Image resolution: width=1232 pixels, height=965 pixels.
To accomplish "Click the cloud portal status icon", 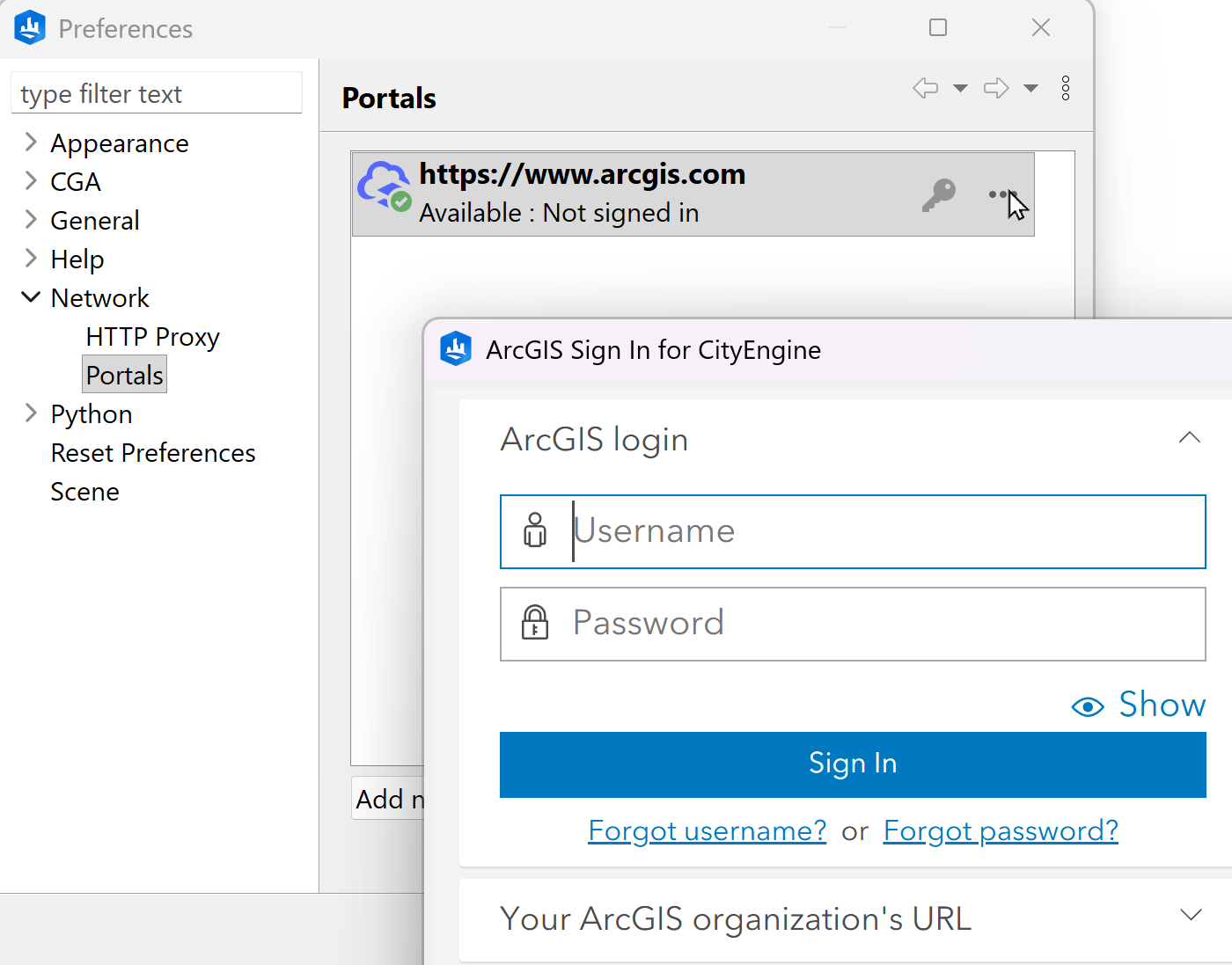I will 385,186.
